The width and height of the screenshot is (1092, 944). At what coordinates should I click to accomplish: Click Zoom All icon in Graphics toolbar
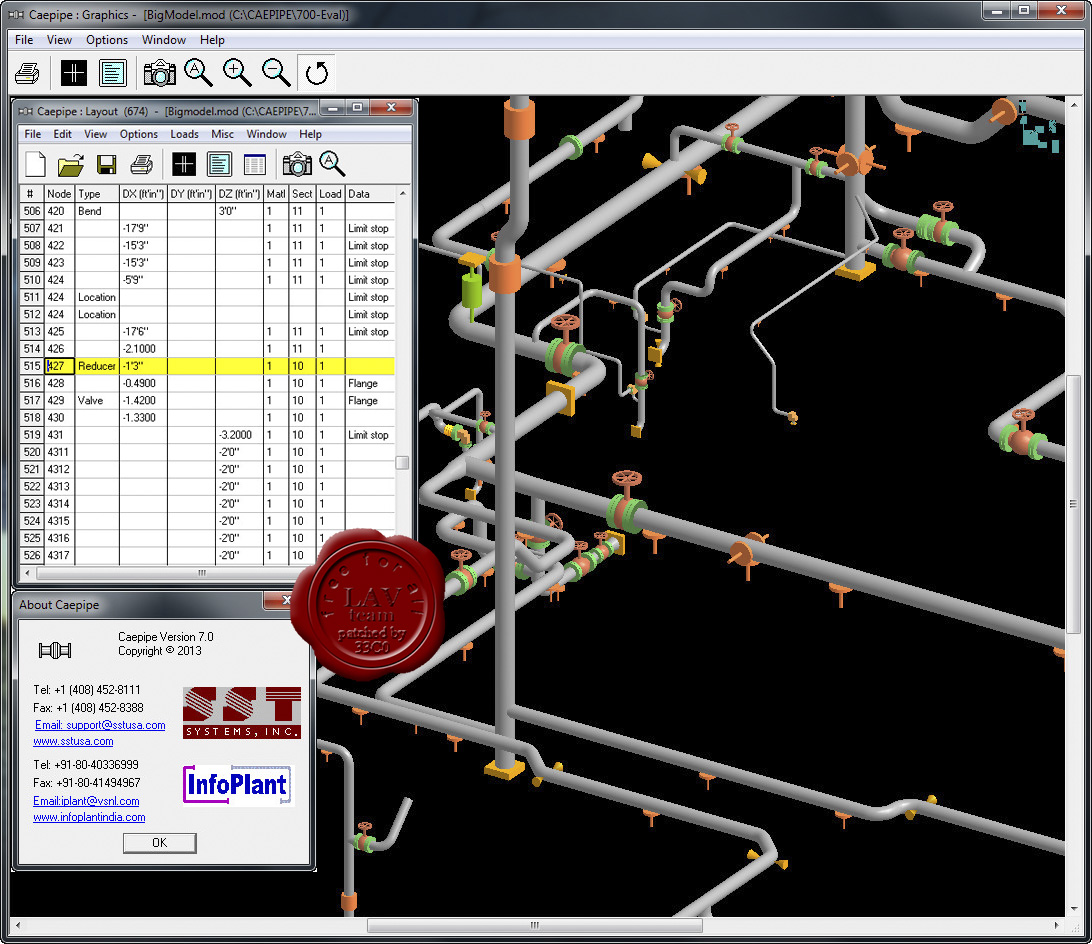point(198,72)
